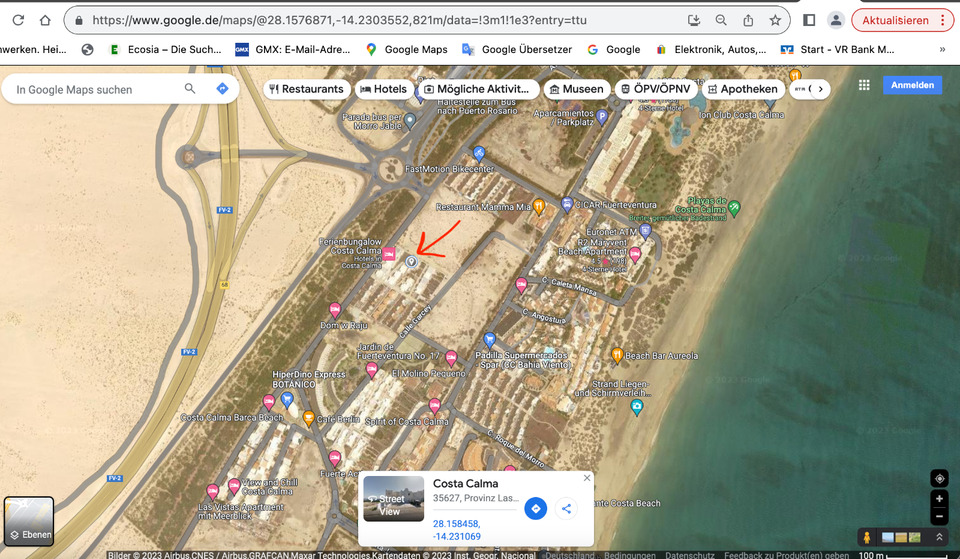Toggle the Ebenen map layer view

29,521
